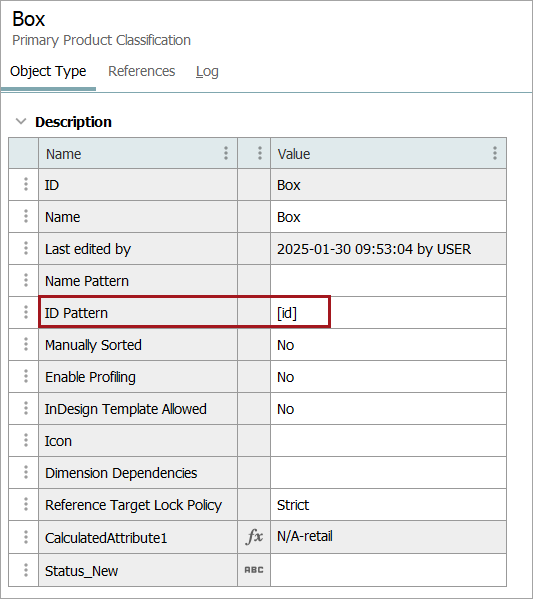
Task: Click the row handle dots for ID Pattern
Action: (x=26, y=312)
